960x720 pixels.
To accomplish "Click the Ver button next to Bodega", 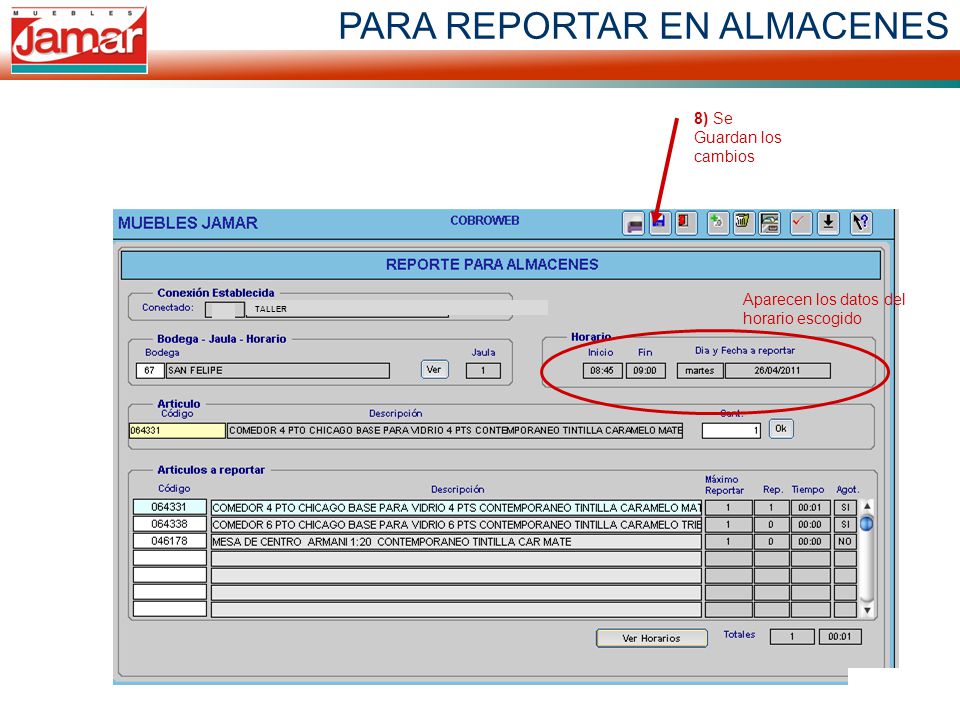I will point(434,370).
